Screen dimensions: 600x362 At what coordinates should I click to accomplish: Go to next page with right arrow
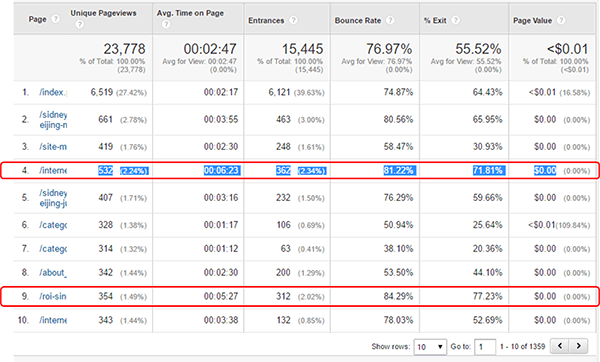click(x=579, y=346)
